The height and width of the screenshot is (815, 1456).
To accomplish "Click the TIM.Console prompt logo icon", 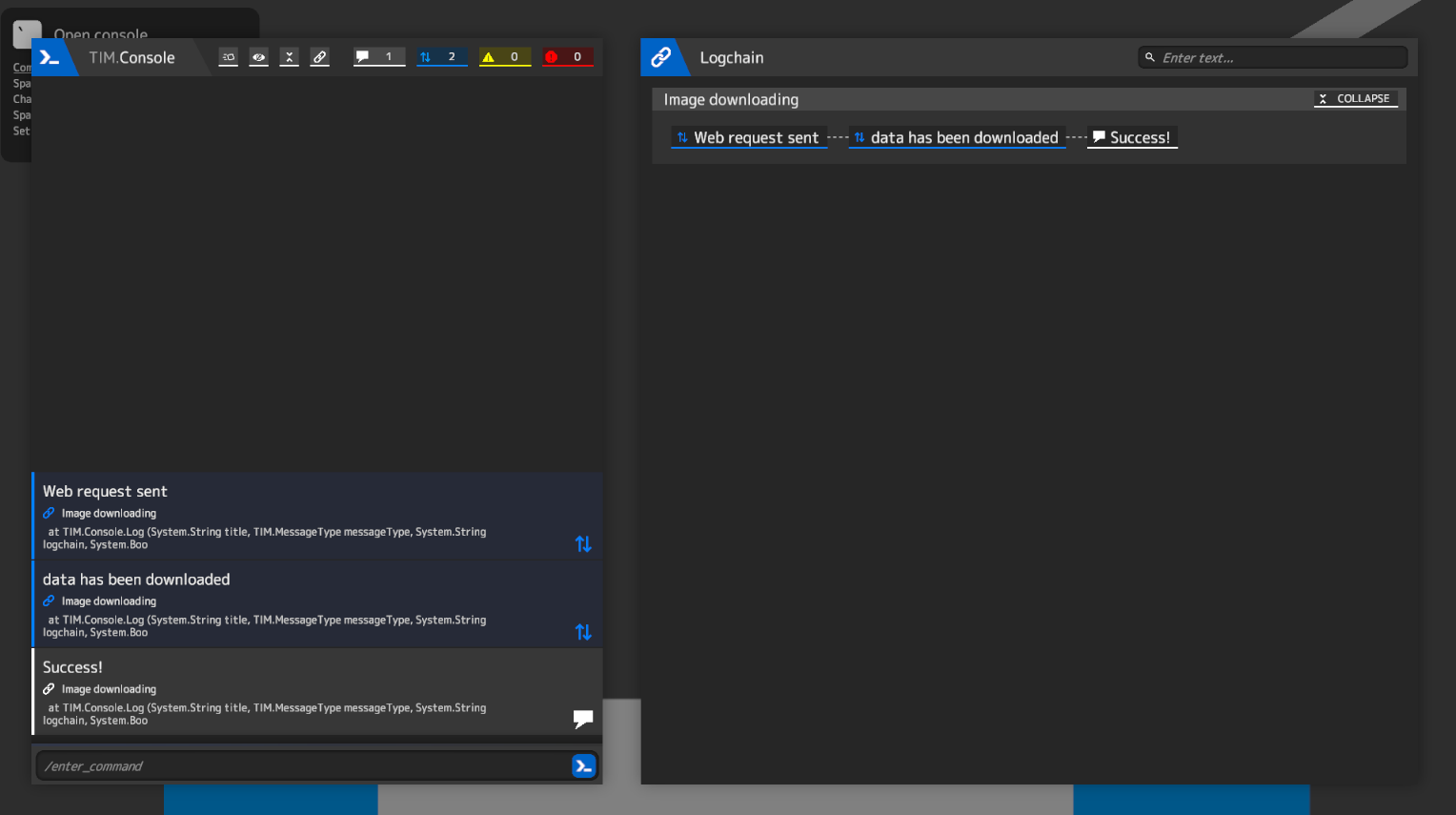I will [50, 58].
